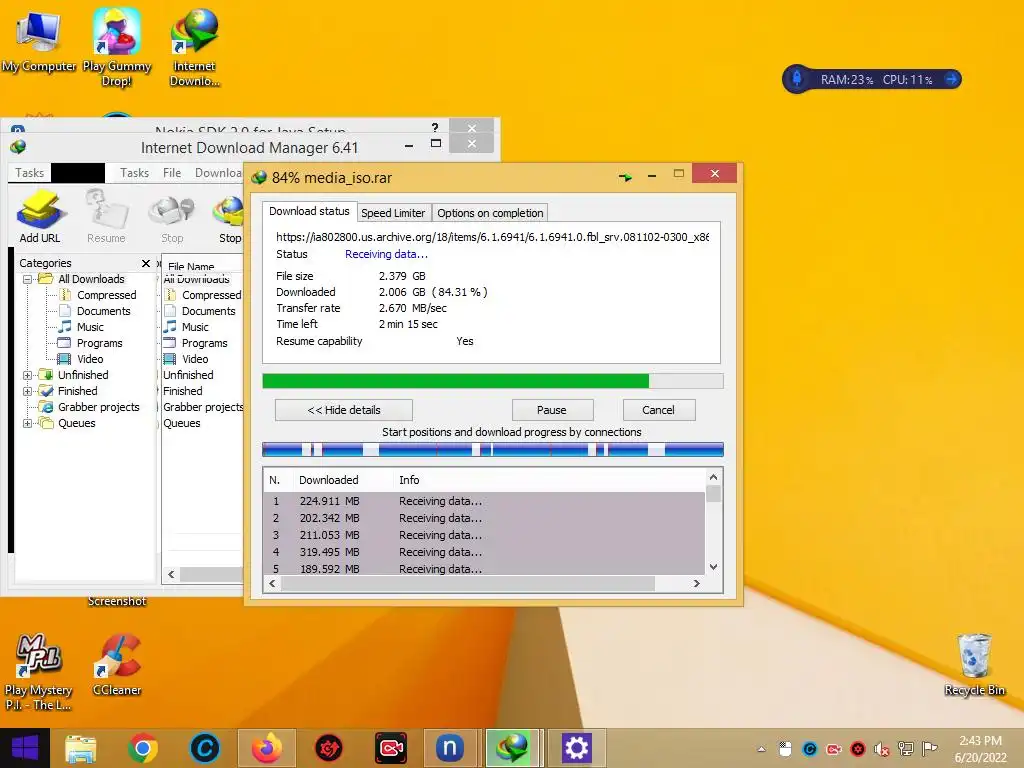Switch to Speed Limiter tab
Image resolution: width=1024 pixels, height=768 pixels.
[393, 213]
